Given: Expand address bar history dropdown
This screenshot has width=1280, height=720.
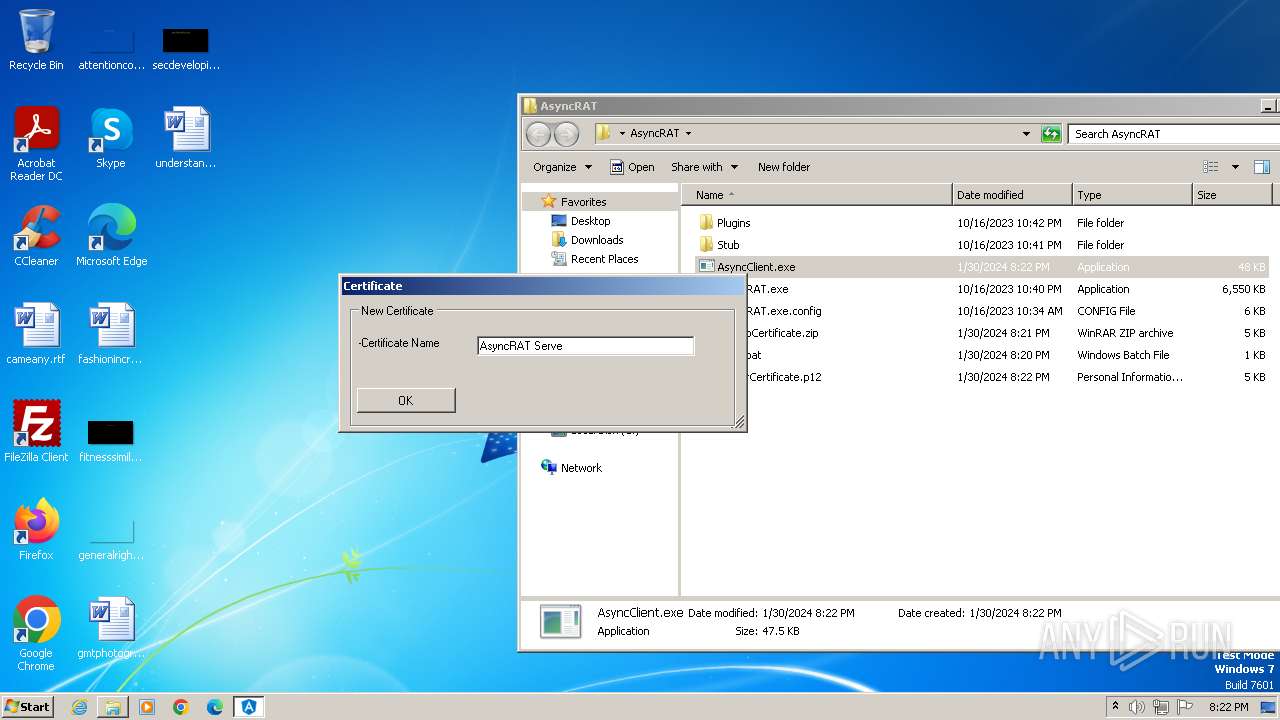Looking at the screenshot, I should pyautogui.click(x=1026, y=133).
